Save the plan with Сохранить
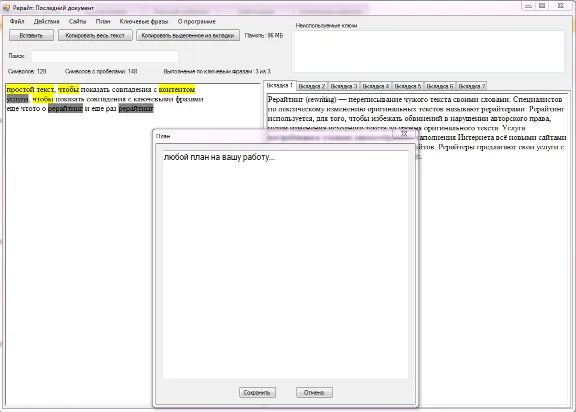 click(x=257, y=393)
